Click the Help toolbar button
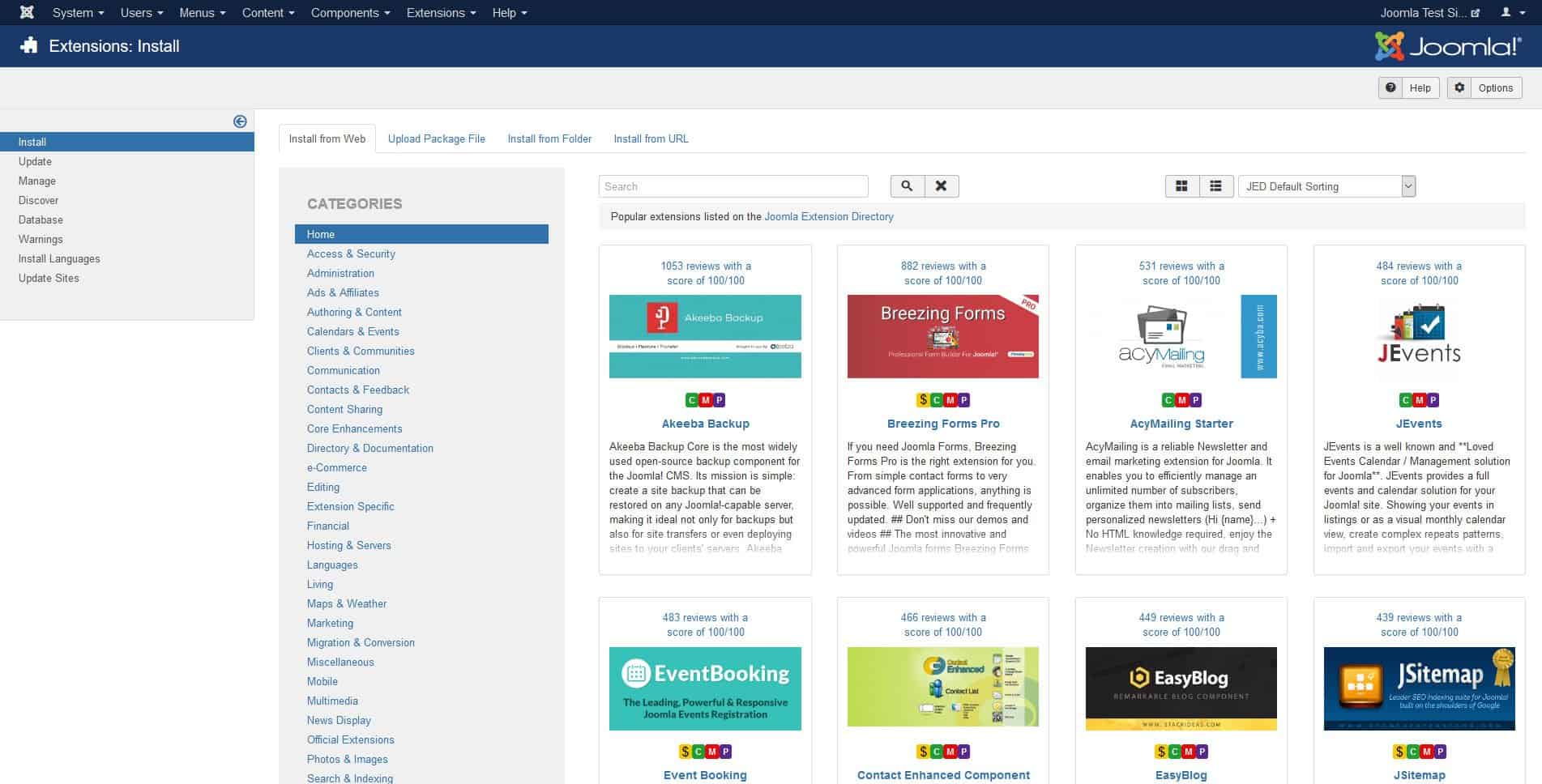1542x784 pixels. click(x=1408, y=87)
